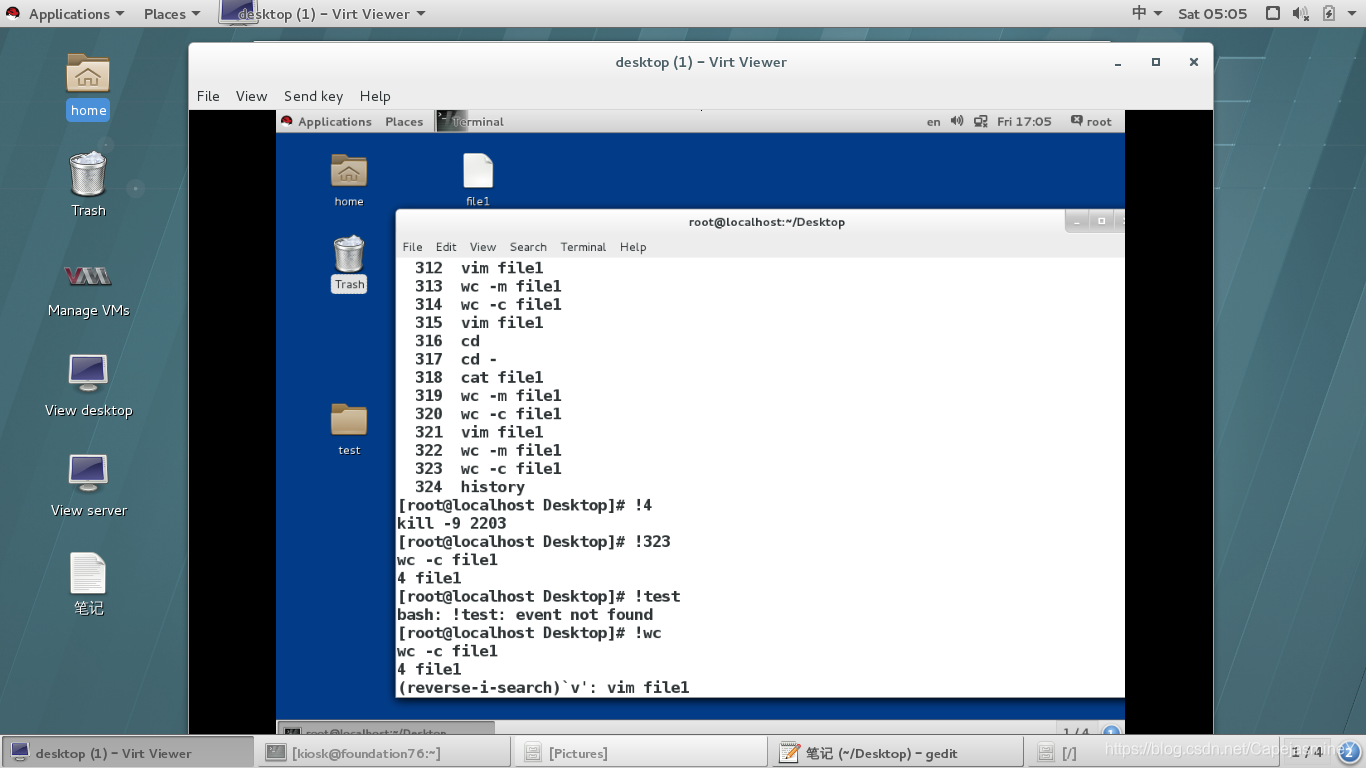Click the root user label in guest panel
The image size is (1366, 768).
tap(1099, 121)
